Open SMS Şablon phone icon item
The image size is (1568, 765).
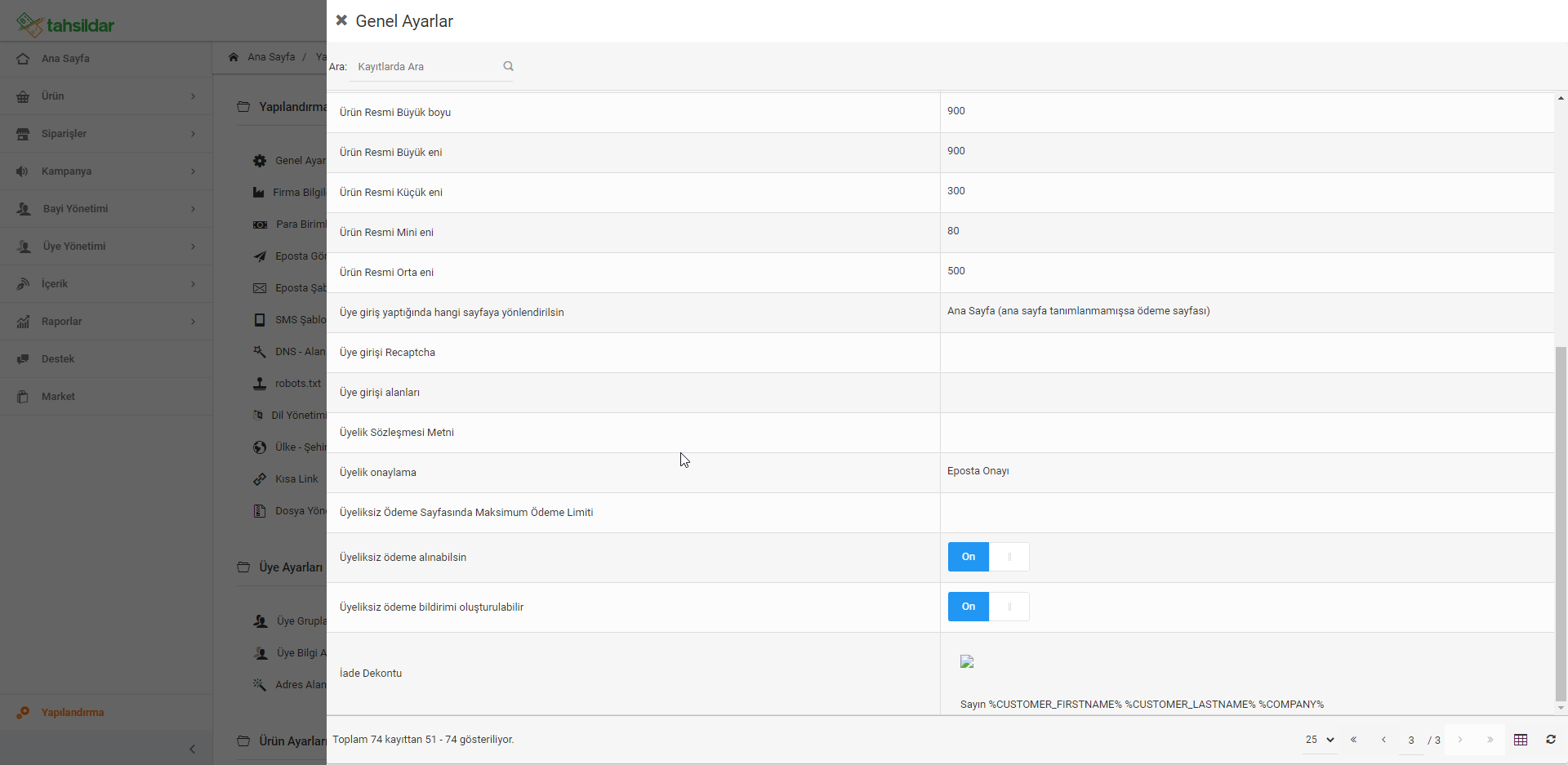pyautogui.click(x=290, y=320)
